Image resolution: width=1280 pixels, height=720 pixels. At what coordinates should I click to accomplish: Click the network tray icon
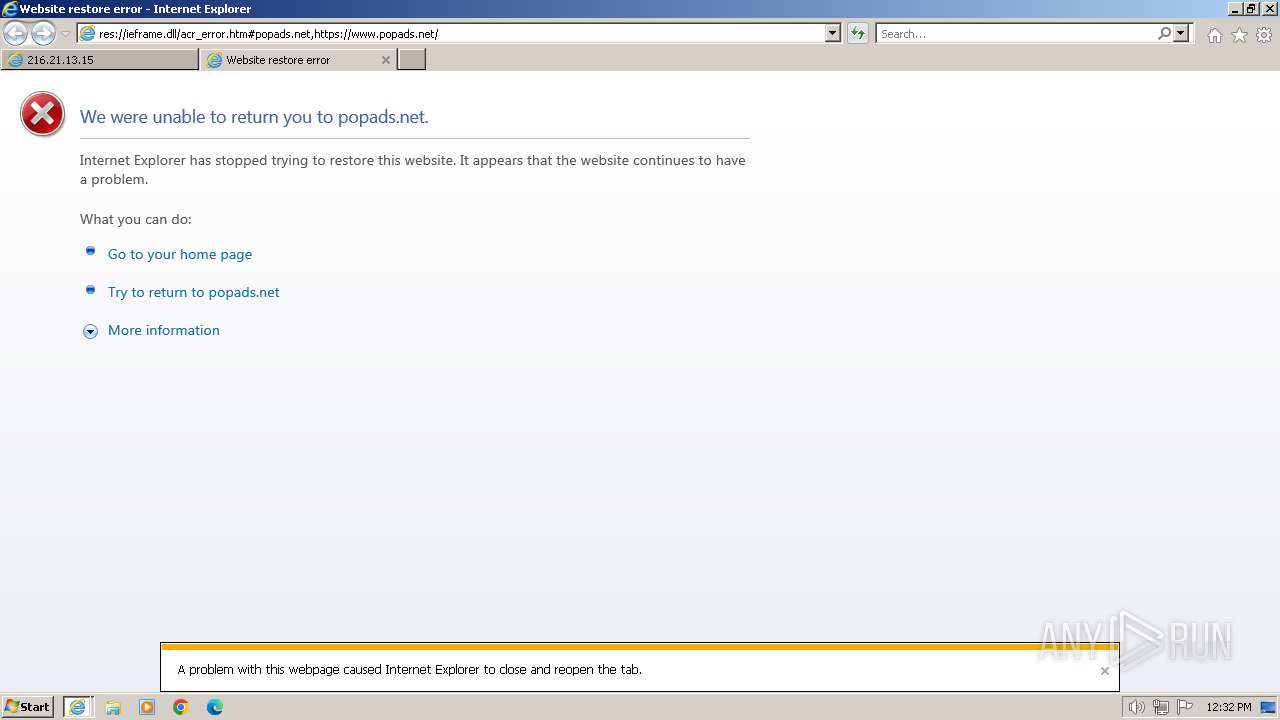click(1161, 707)
